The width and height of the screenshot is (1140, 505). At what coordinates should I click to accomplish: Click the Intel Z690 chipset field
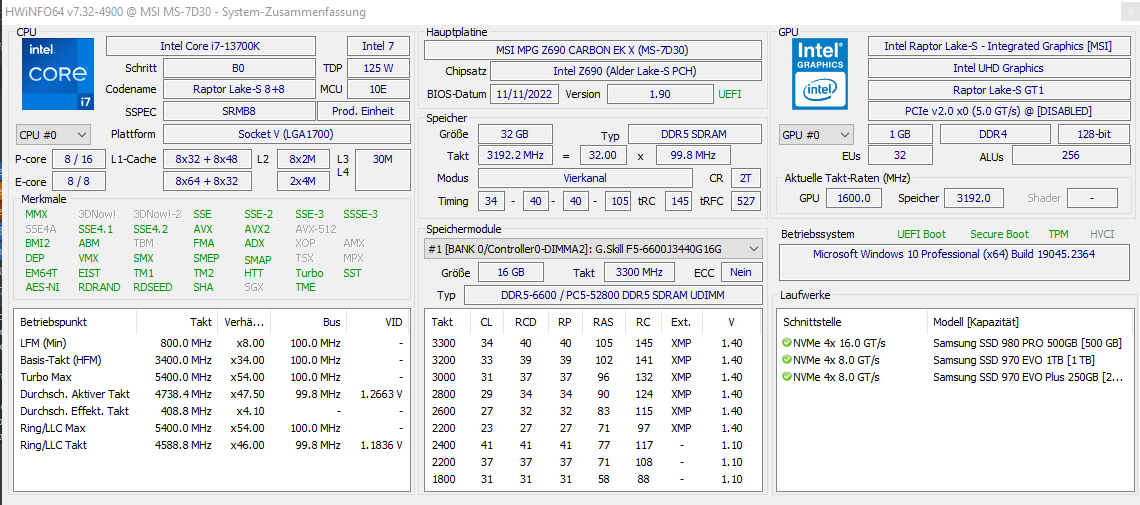626,71
